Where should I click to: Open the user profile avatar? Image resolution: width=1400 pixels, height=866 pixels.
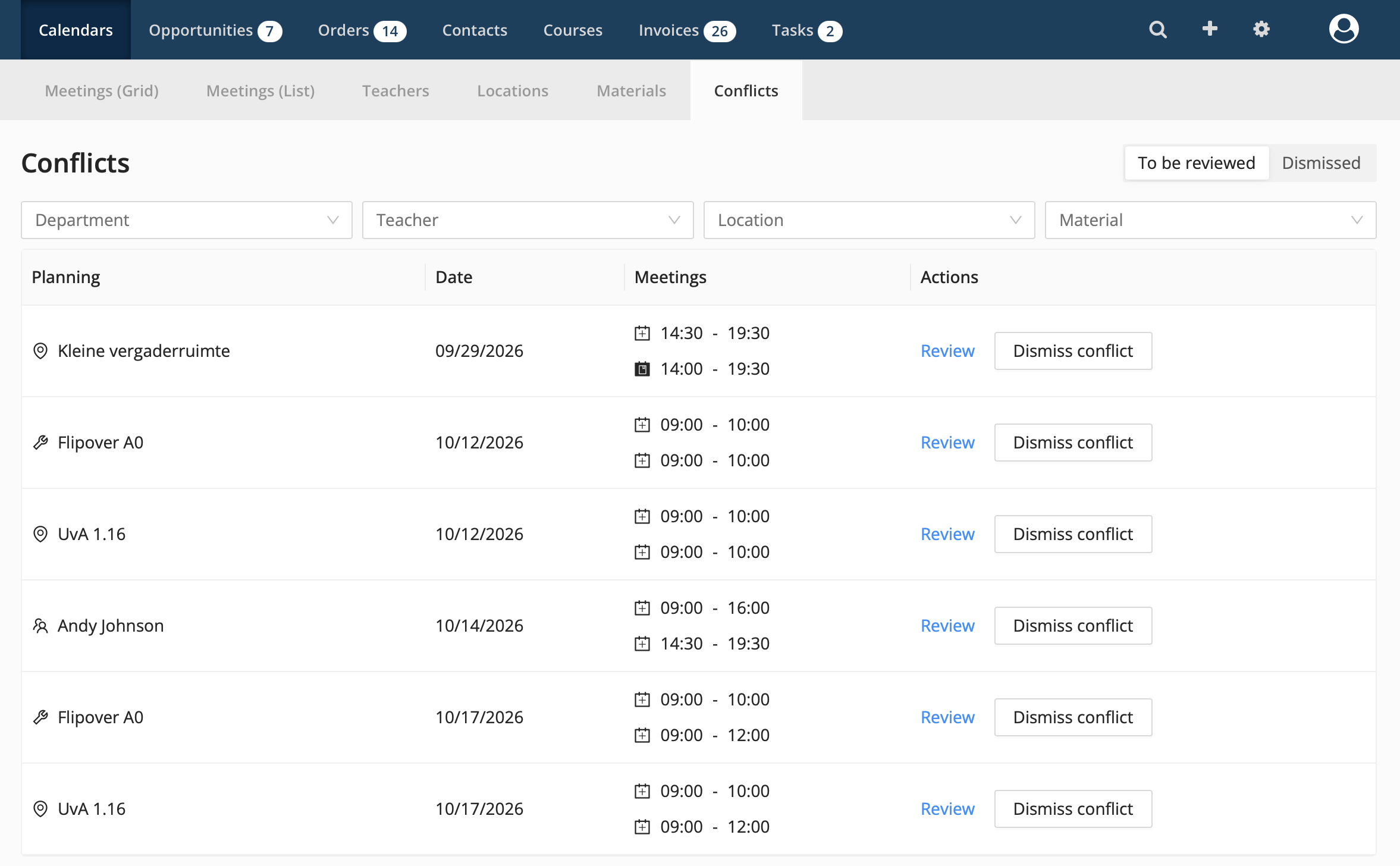click(1344, 29)
